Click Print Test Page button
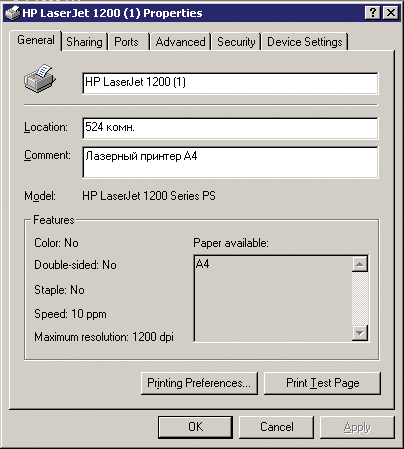The image size is (404, 449). 322,383
